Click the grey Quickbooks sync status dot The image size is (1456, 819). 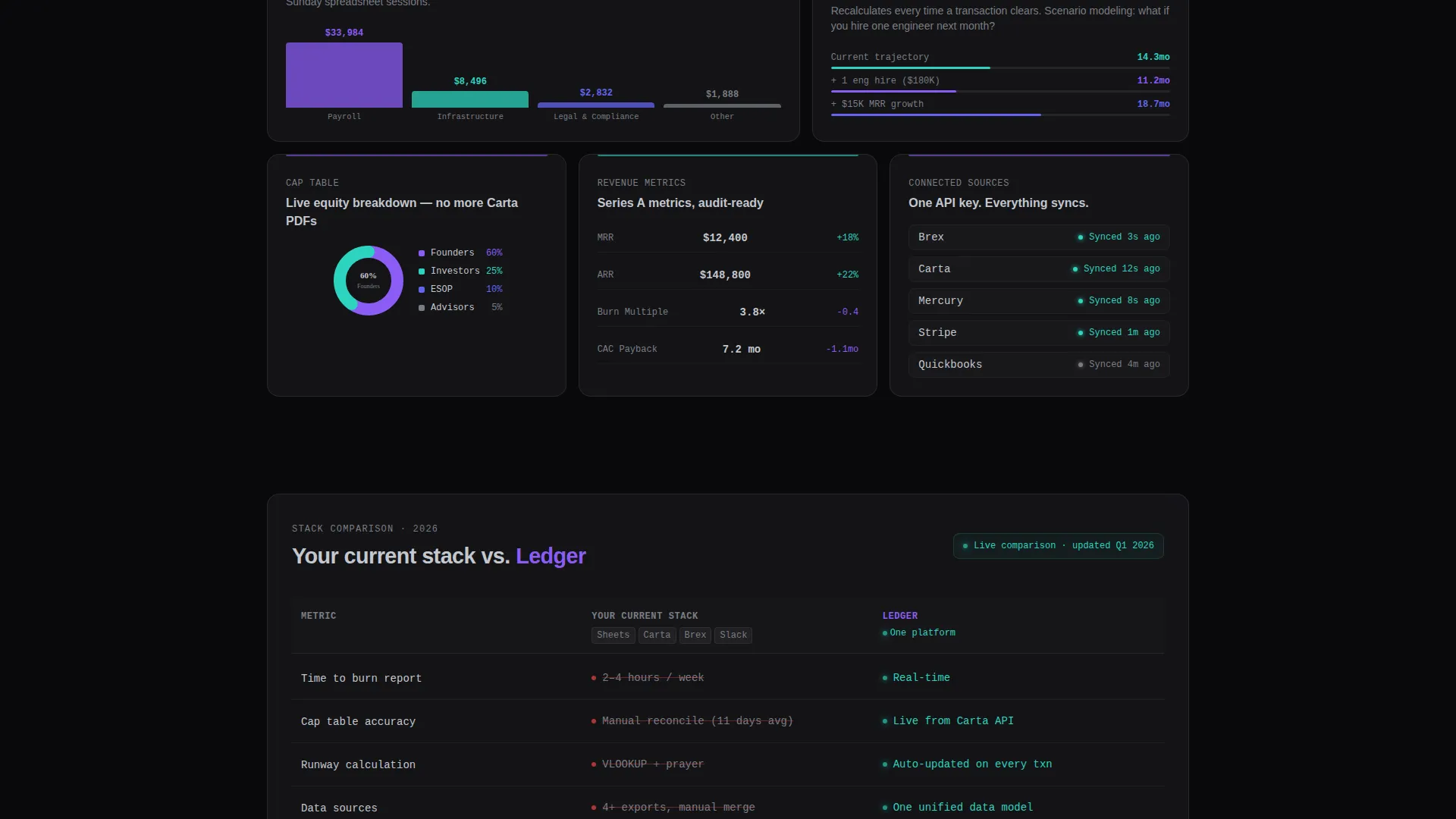pos(1081,365)
